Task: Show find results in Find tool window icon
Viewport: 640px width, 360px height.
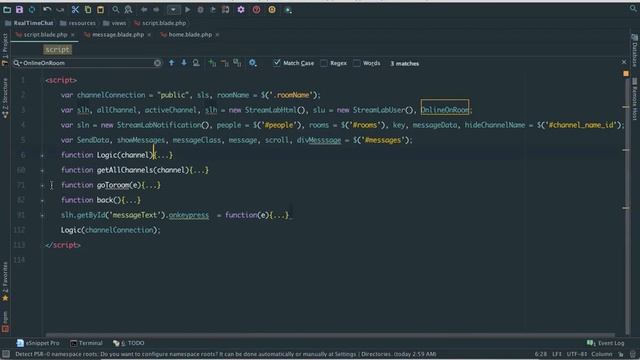Action: click(x=196, y=63)
